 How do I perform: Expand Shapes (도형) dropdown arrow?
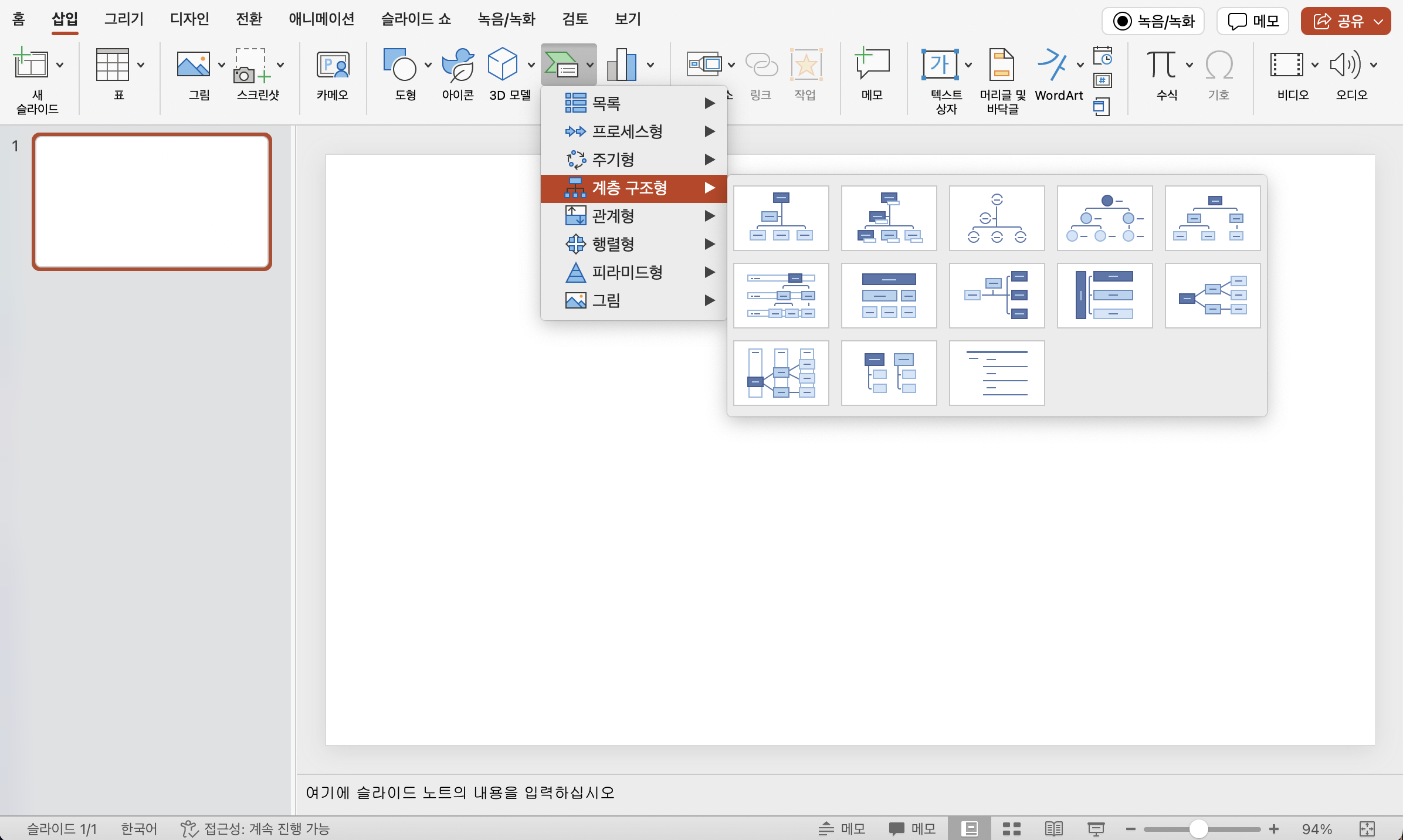pyautogui.click(x=428, y=65)
